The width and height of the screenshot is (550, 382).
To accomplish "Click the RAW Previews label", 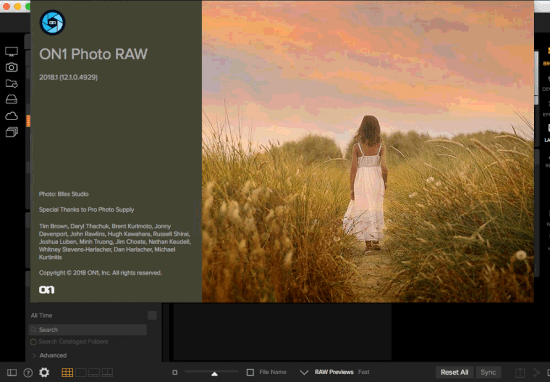I will [x=334, y=372].
